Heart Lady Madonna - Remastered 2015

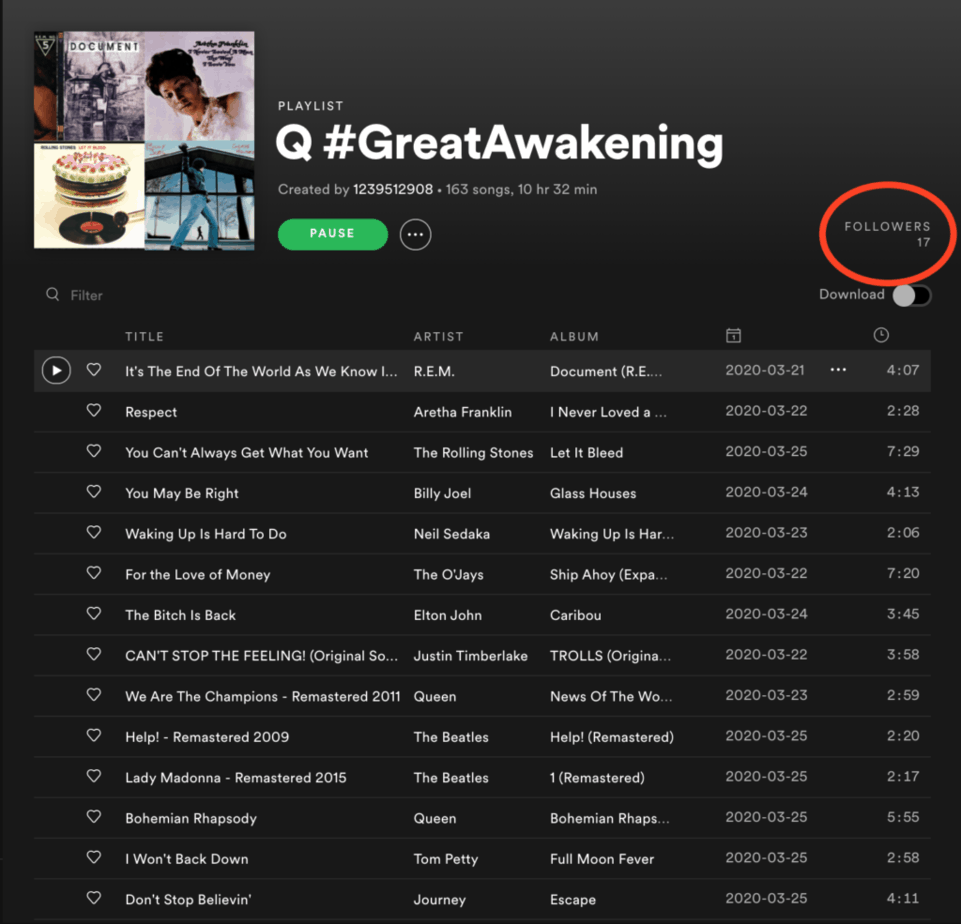(x=94, y=776)
